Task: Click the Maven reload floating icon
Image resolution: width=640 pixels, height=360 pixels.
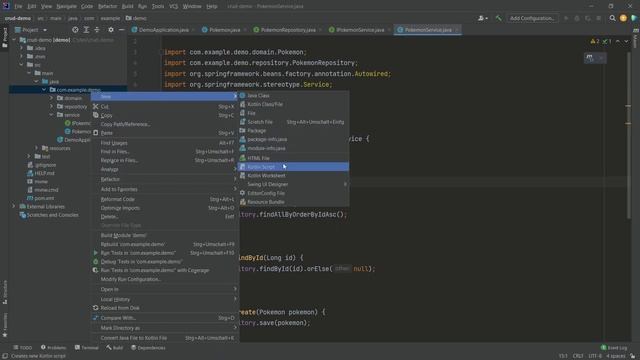Action: [x=590, y=58]
